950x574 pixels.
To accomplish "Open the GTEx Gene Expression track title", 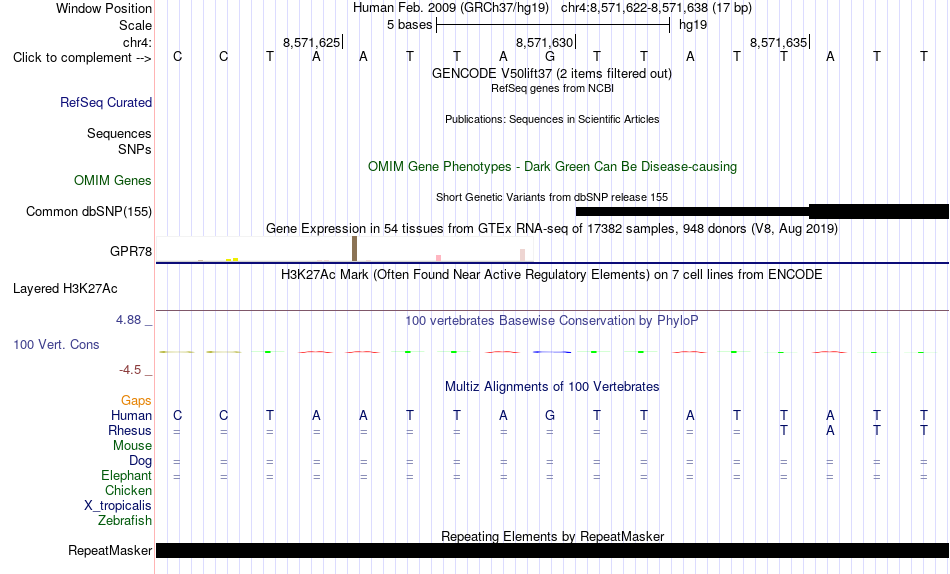I will [552, 229].
